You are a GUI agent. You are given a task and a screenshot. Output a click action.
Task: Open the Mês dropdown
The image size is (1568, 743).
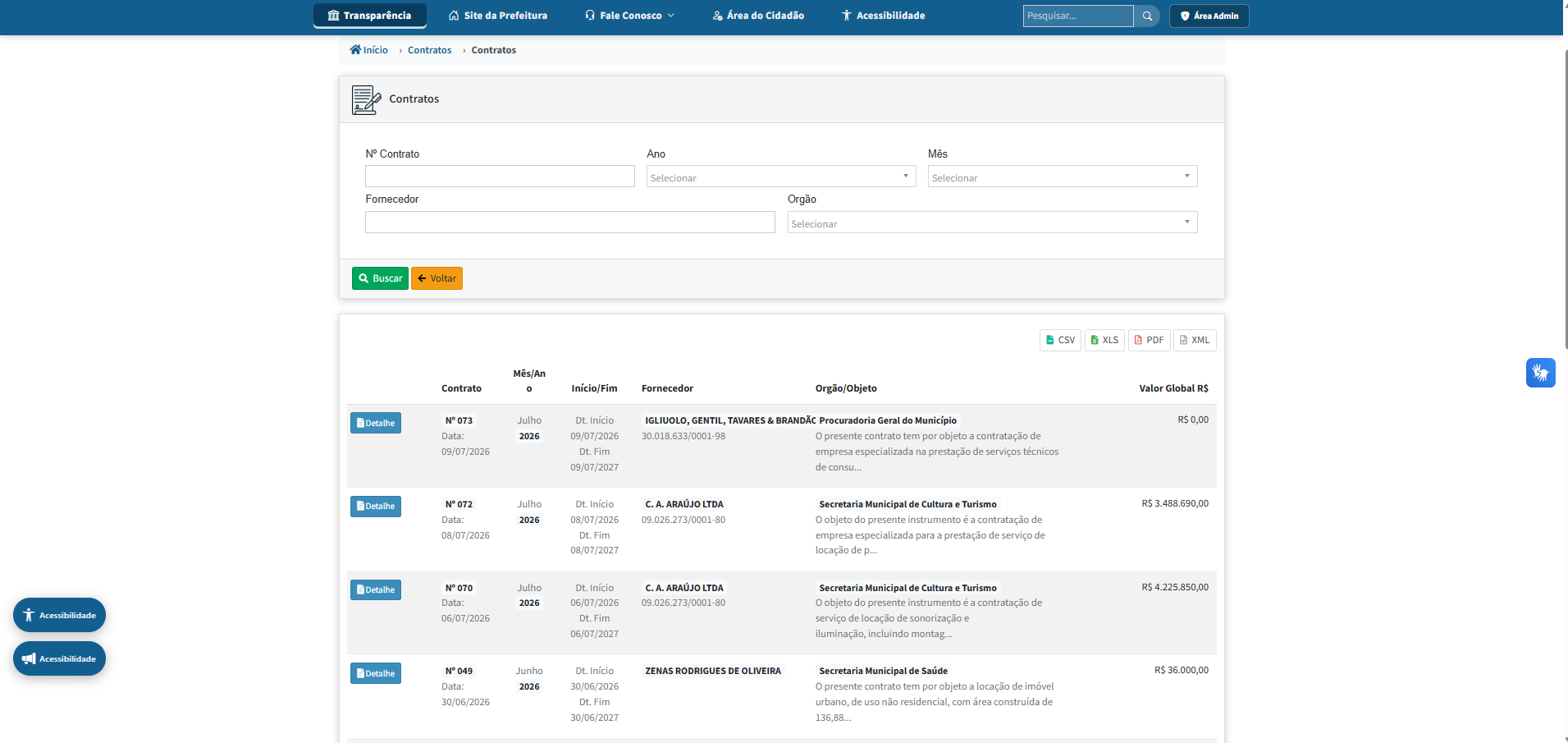1063,177
